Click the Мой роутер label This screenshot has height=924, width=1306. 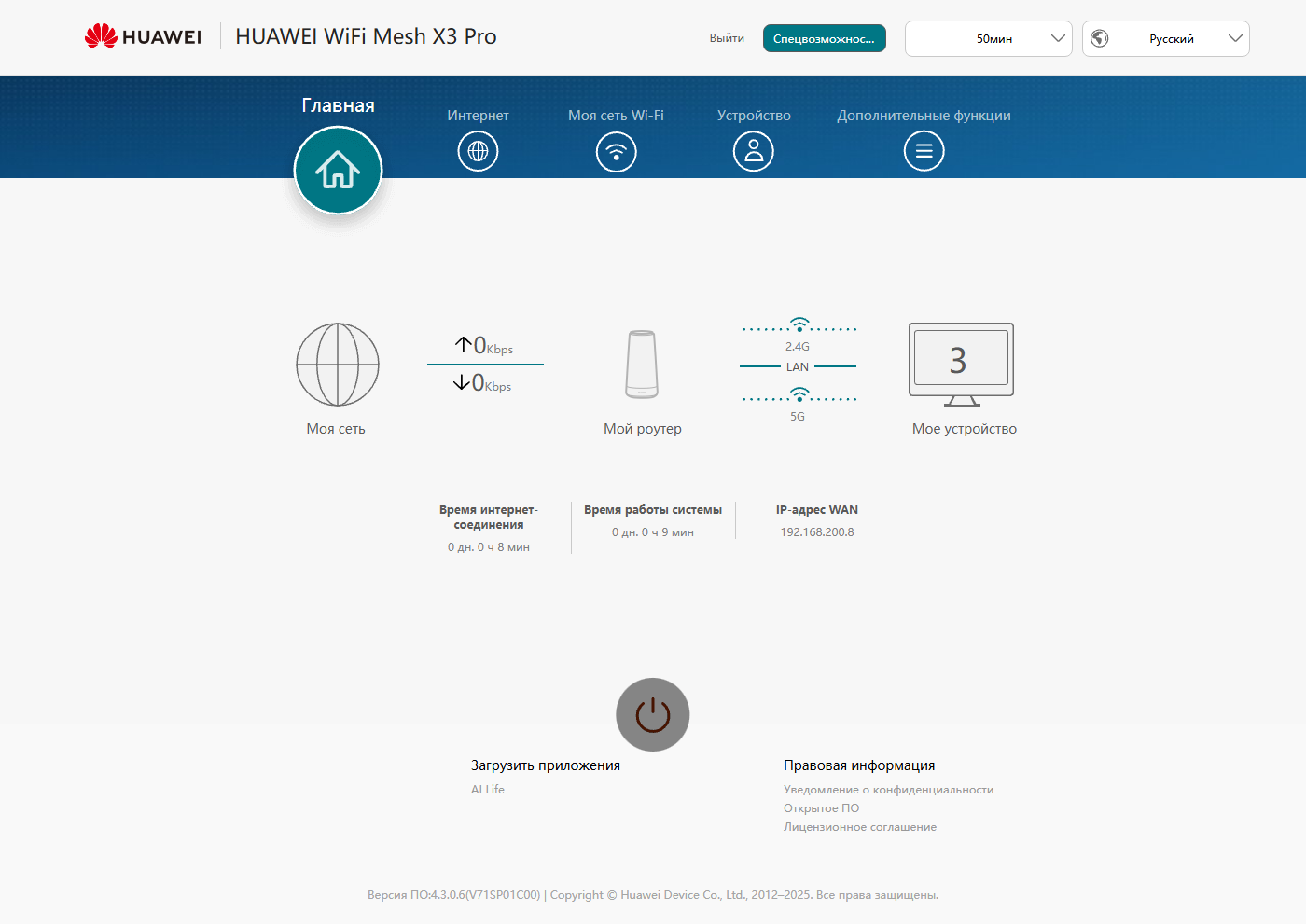643,429
